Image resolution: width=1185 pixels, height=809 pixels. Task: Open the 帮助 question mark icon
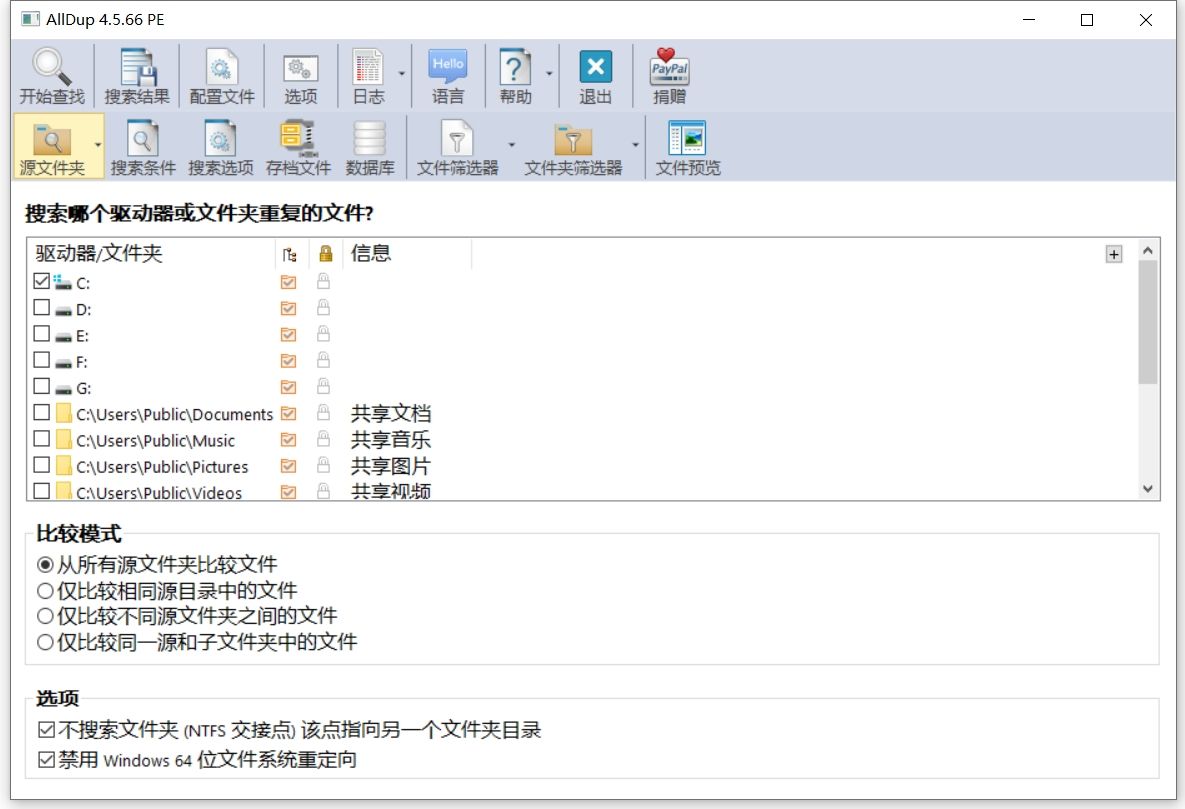(515, 67)
